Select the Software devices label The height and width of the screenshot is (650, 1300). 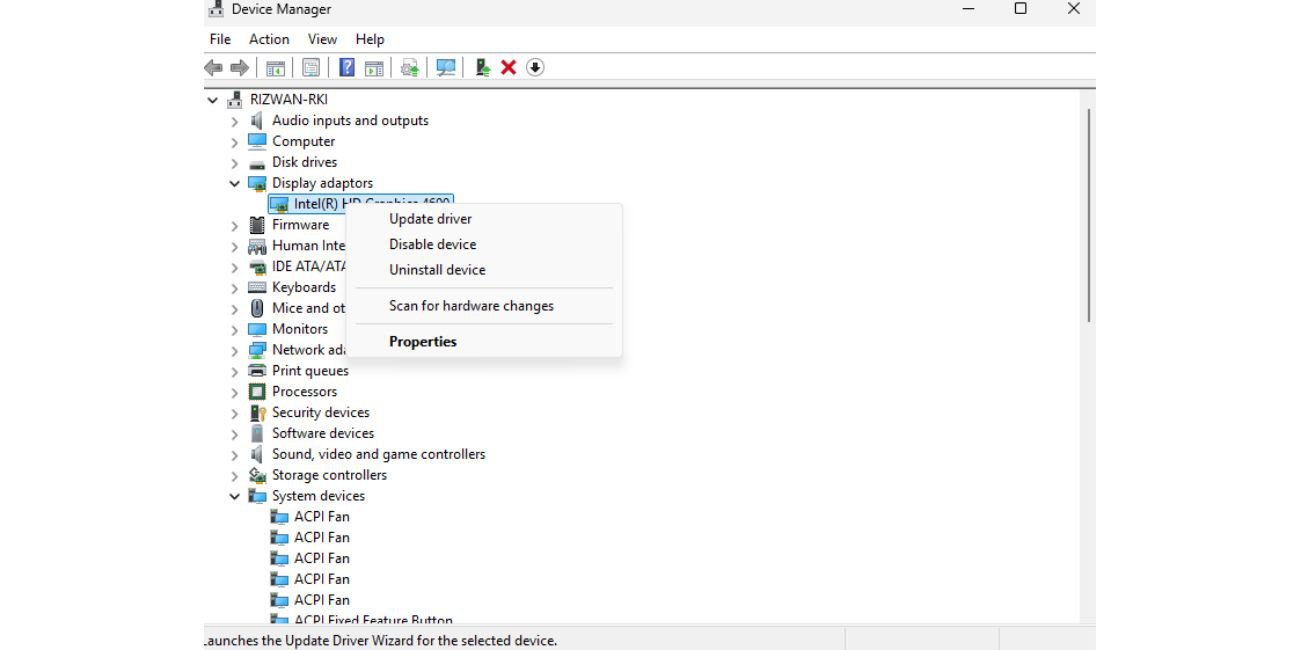323,433
